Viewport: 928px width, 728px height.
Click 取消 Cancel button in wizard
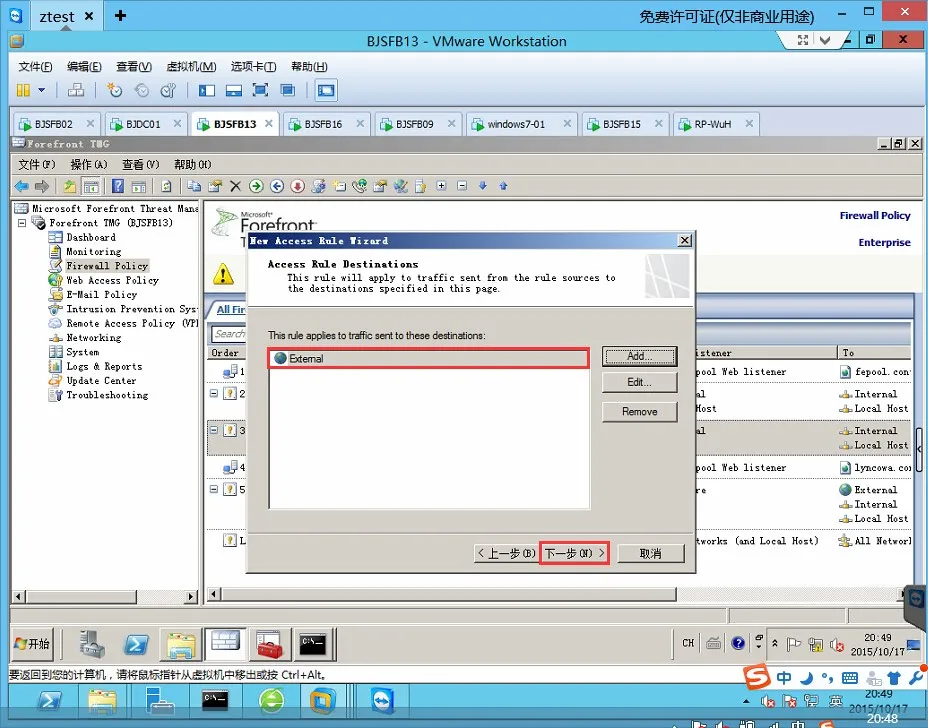click(x=650, y=553)
